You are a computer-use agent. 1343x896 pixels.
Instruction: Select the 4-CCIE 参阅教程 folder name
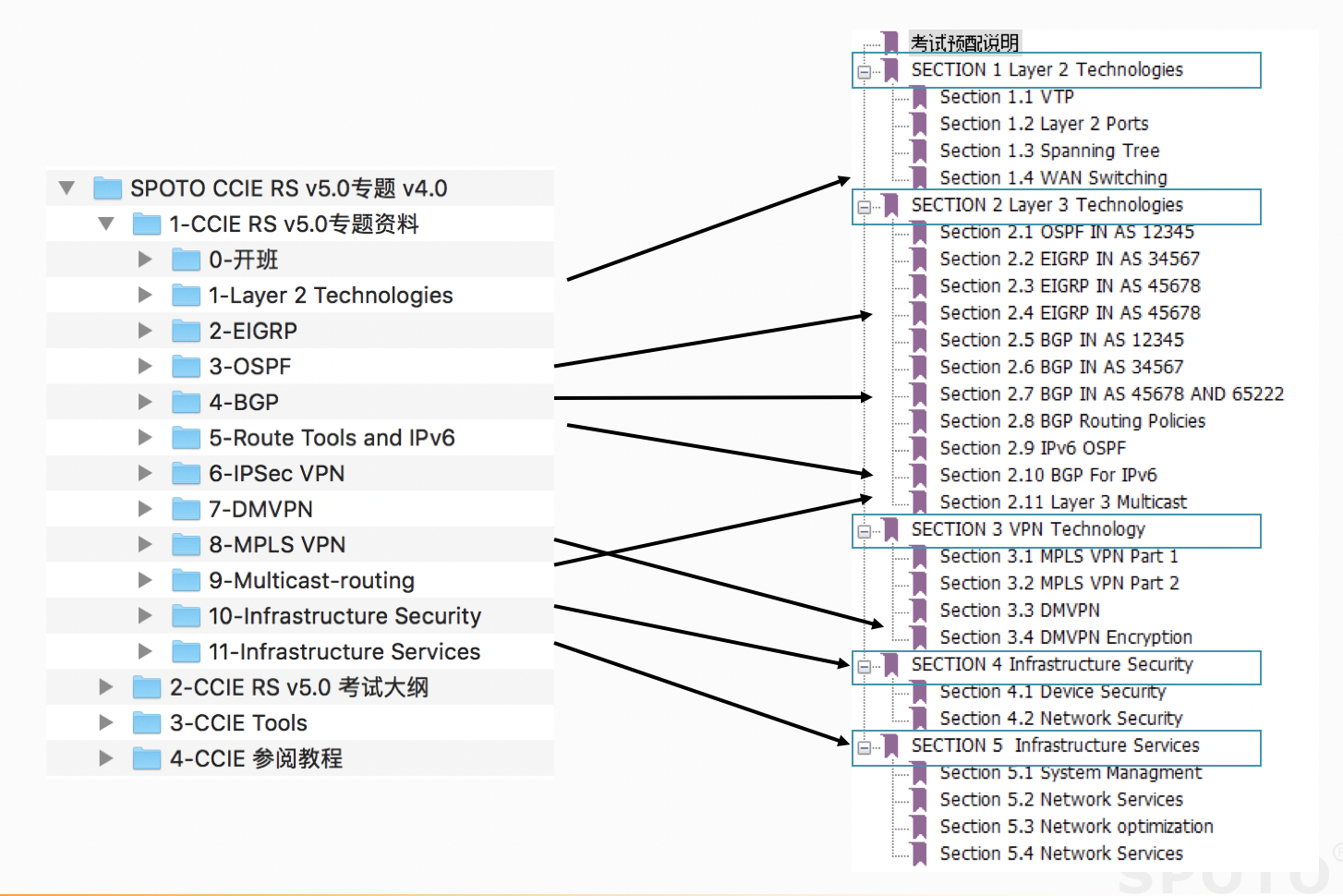(x=256, y=759)
